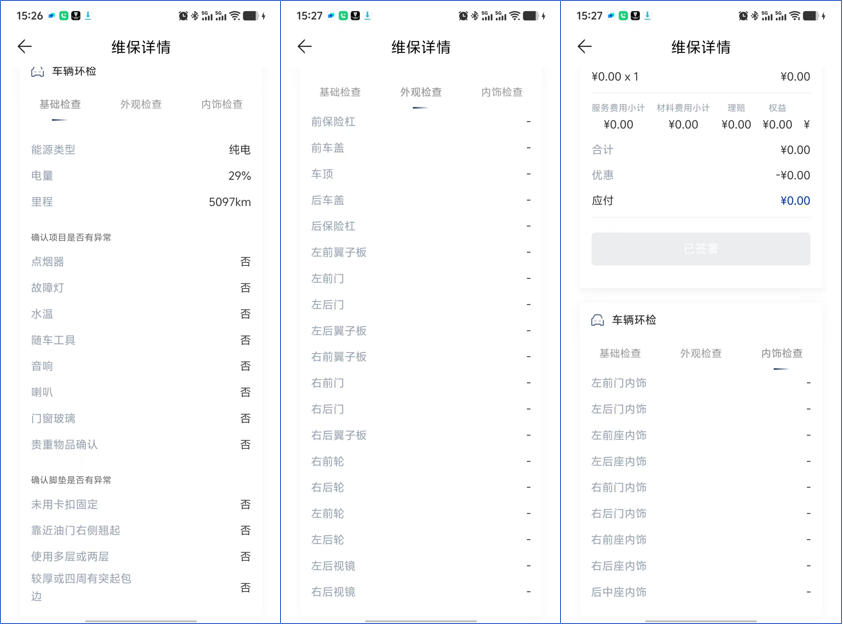843x625 pixels.
Task: Tap the car icon beside 车辆环检 on right screen
Action: click(597, 320)
